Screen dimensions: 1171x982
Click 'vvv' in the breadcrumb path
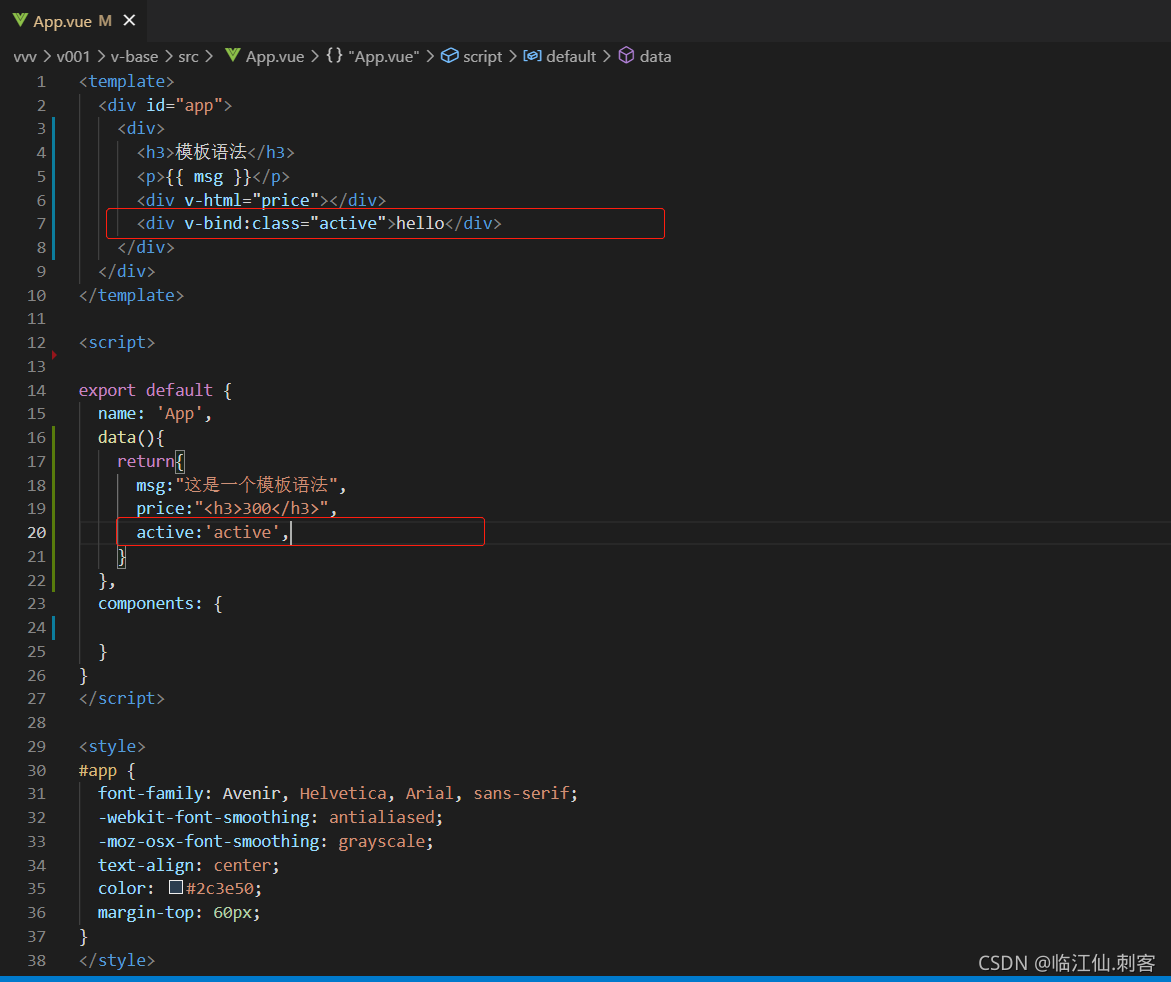[x=25, y=57]
